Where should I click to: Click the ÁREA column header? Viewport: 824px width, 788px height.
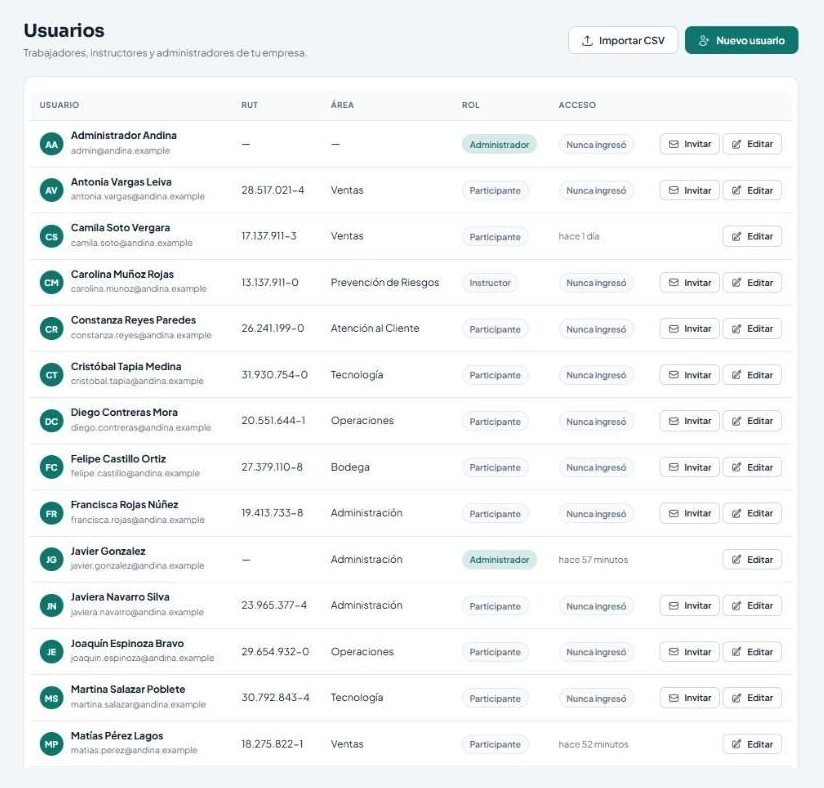click(342, 105)
